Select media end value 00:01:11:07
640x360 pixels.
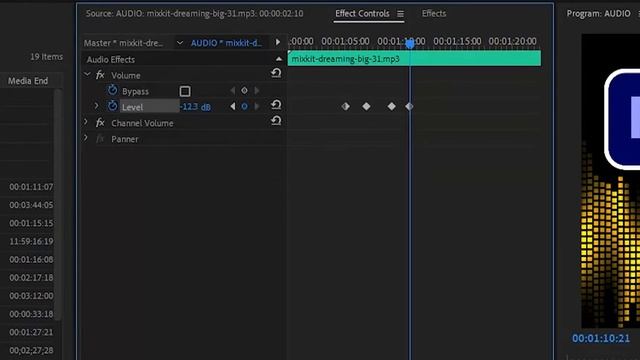pos(31,187)
